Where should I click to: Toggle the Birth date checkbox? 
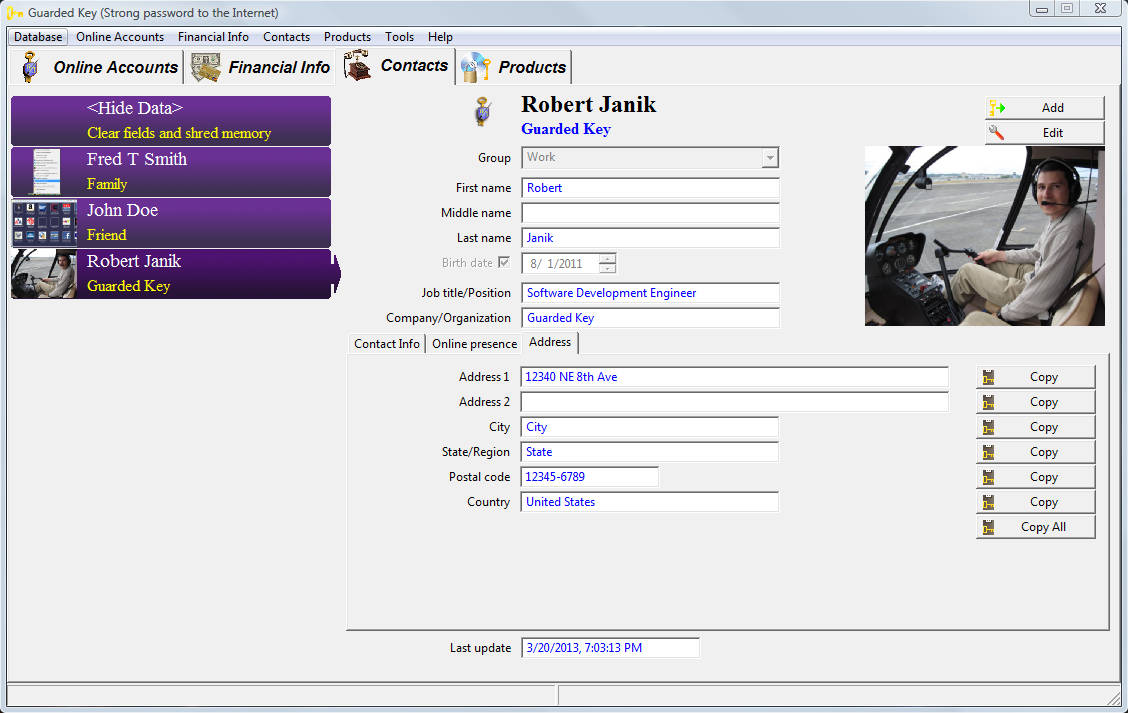click(504, 263)
